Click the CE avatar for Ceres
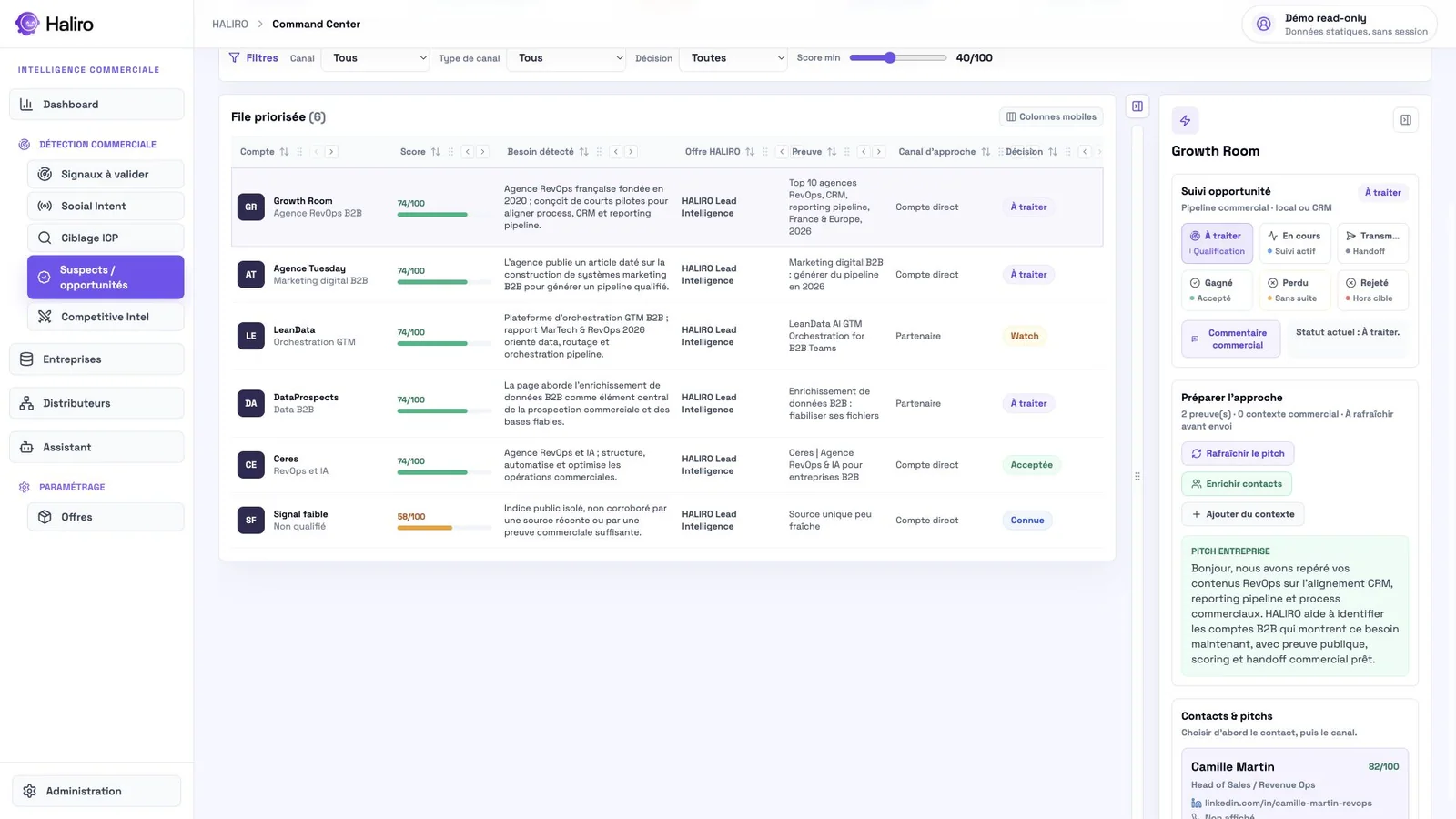 [251, 465]
